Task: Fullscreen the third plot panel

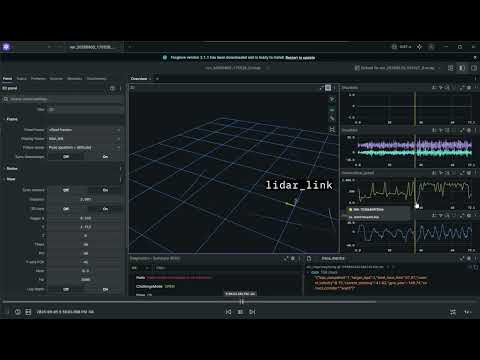Action: pyautogui.click(x=462, y=173)
